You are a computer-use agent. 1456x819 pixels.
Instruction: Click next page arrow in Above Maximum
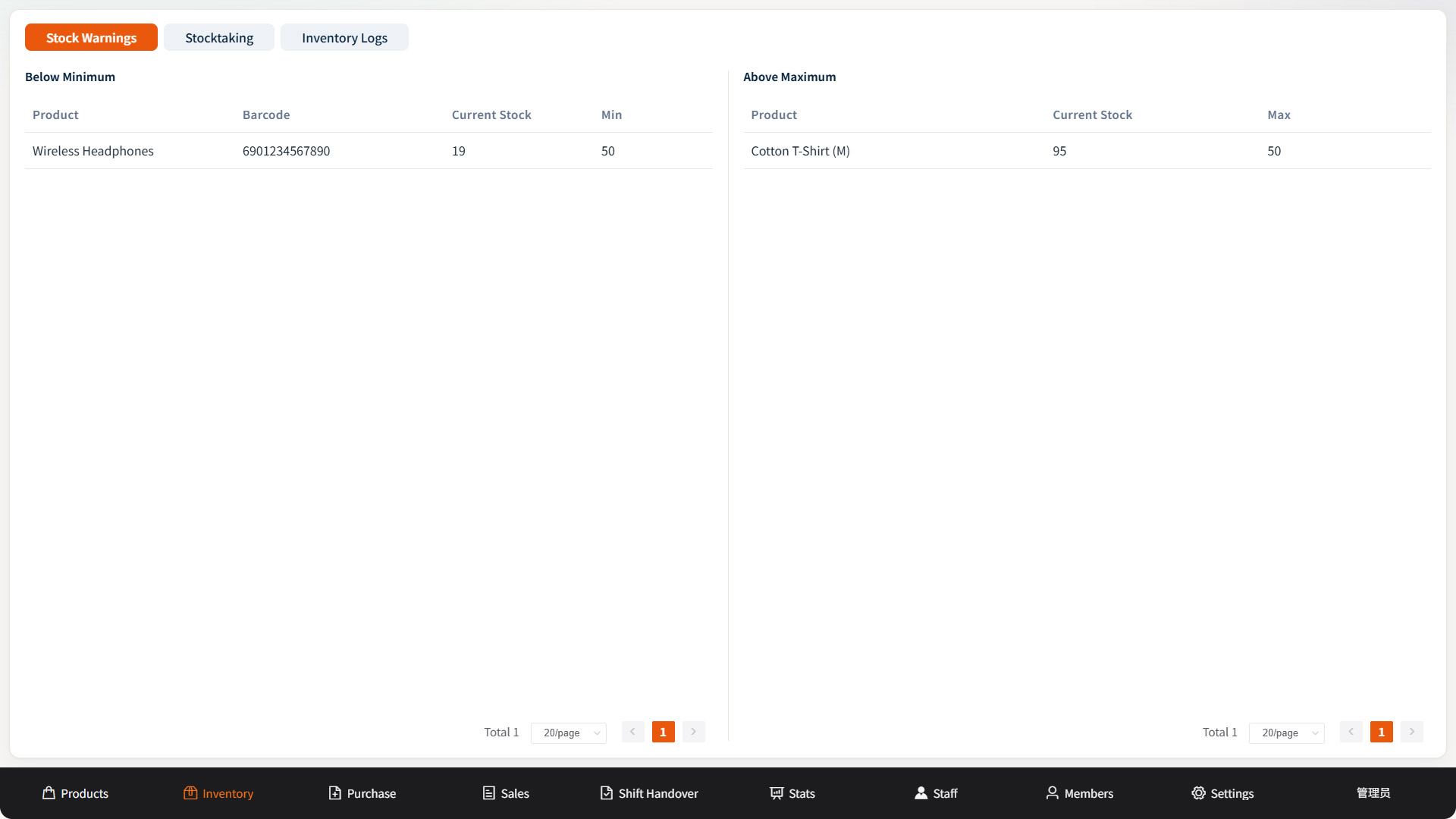[1411, 732]
